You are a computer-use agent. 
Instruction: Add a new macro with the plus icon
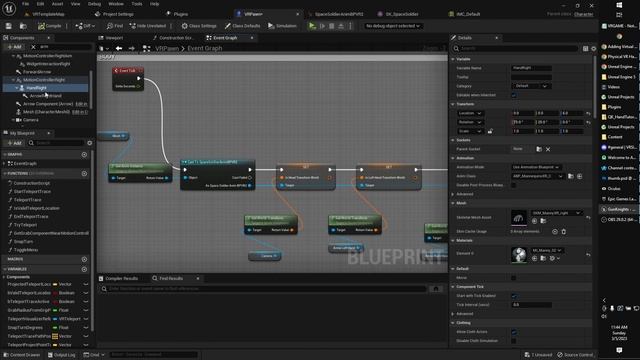tap(84, 259)
